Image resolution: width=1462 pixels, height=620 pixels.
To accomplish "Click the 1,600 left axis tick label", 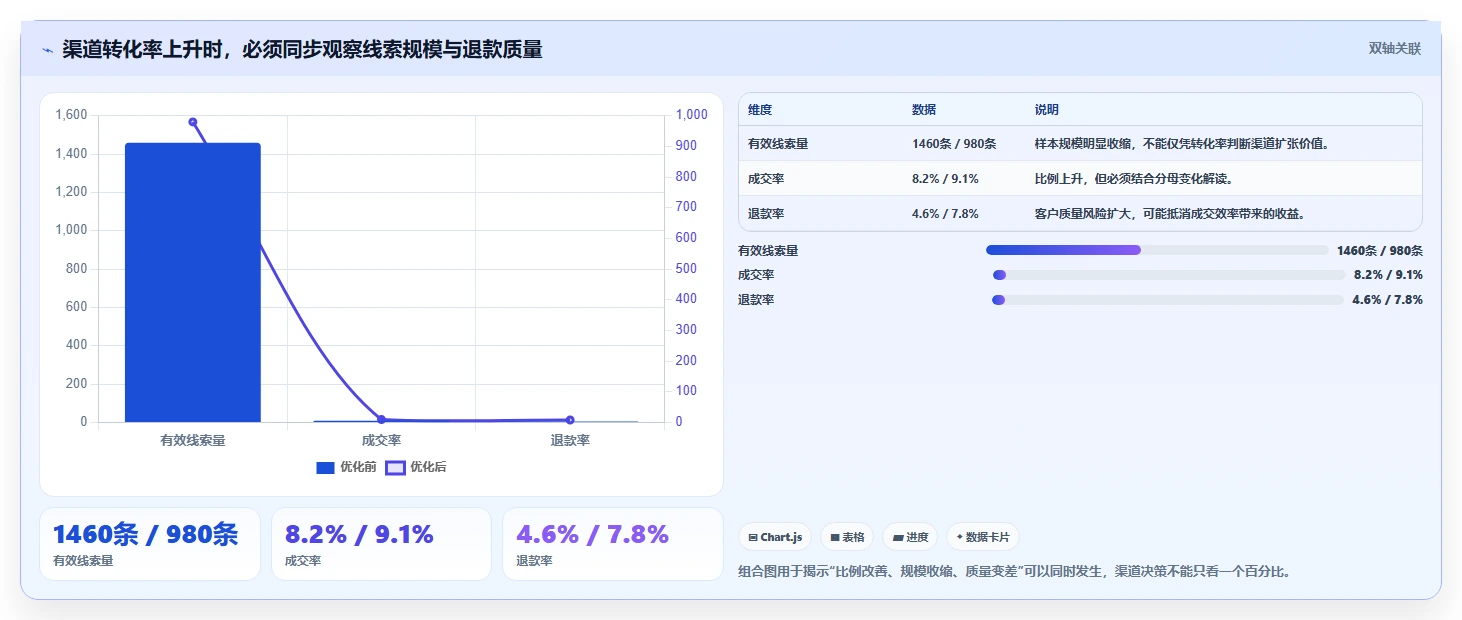I will (x=72, y=115).
